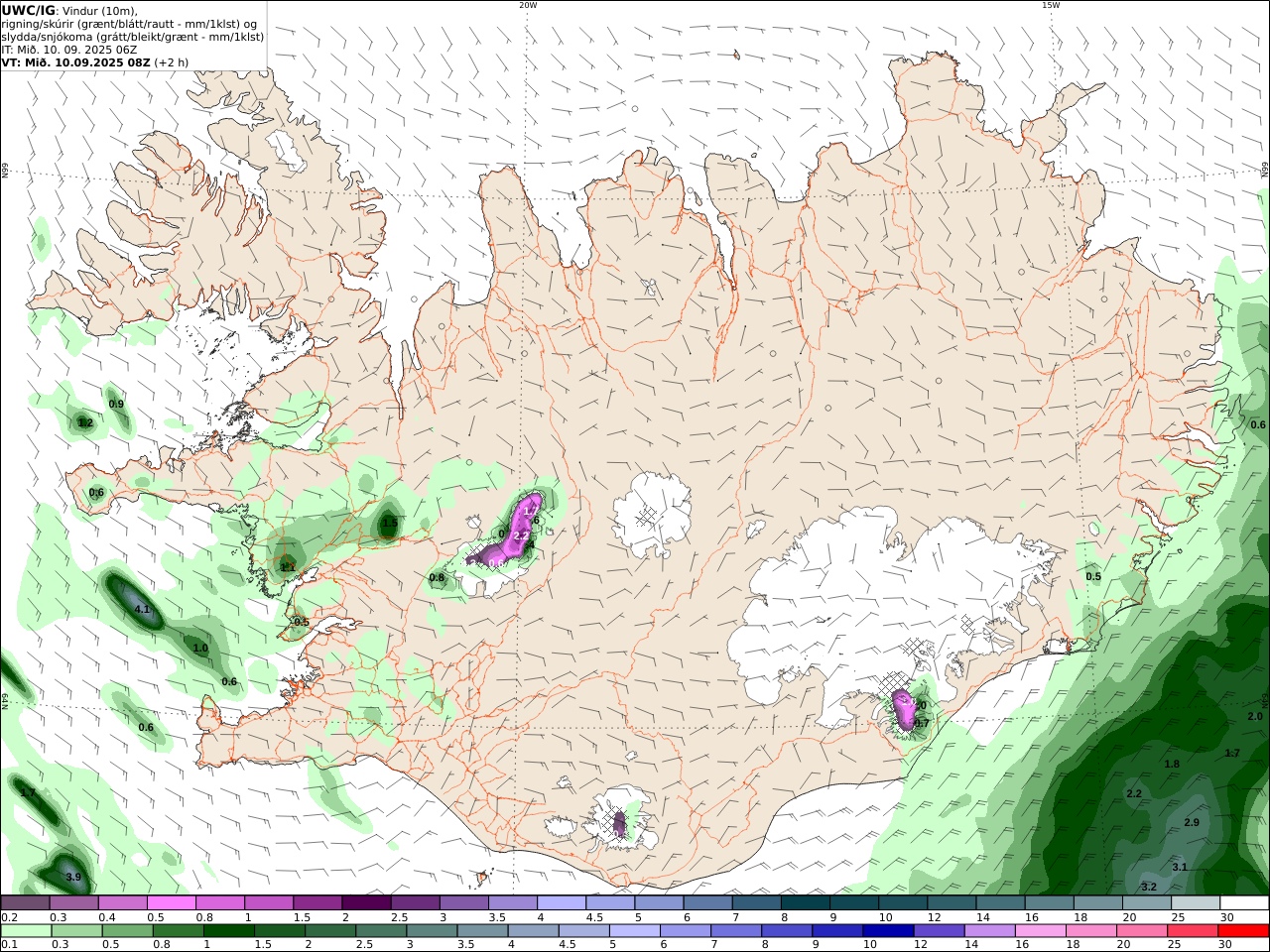The image size is (1270, 952).
Task: Choose the dark teal 8 swatch in upper legend
Action: [806, 902]
